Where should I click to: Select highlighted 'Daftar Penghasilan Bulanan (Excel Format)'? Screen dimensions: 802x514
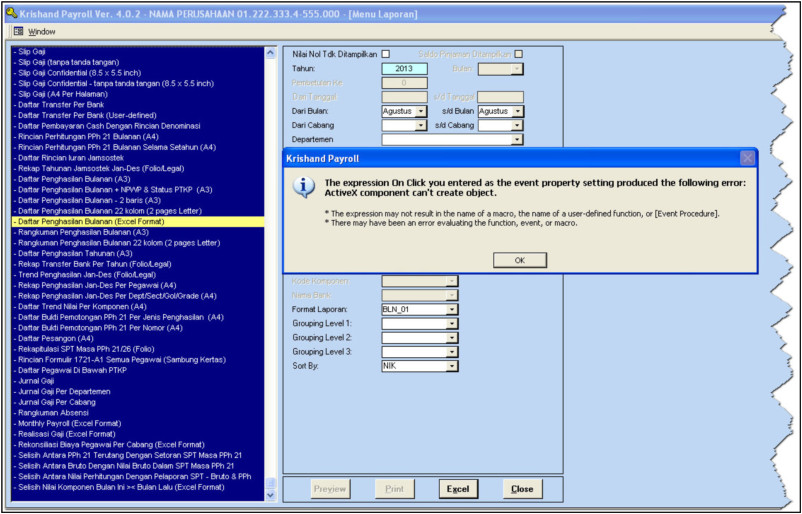click(138, 222)
